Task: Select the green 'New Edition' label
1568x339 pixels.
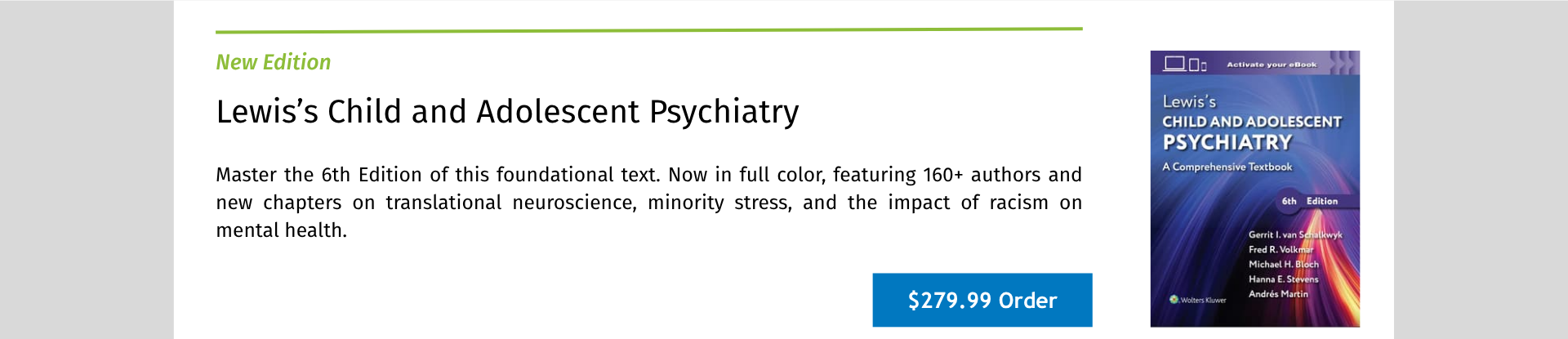Action: pyautogui.click(x=273, y=62)
